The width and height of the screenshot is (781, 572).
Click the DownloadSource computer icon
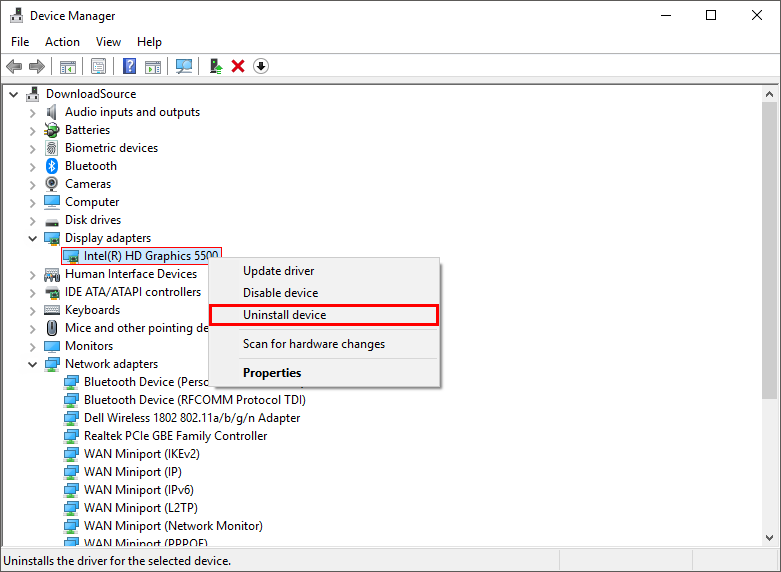click(33, 94)
